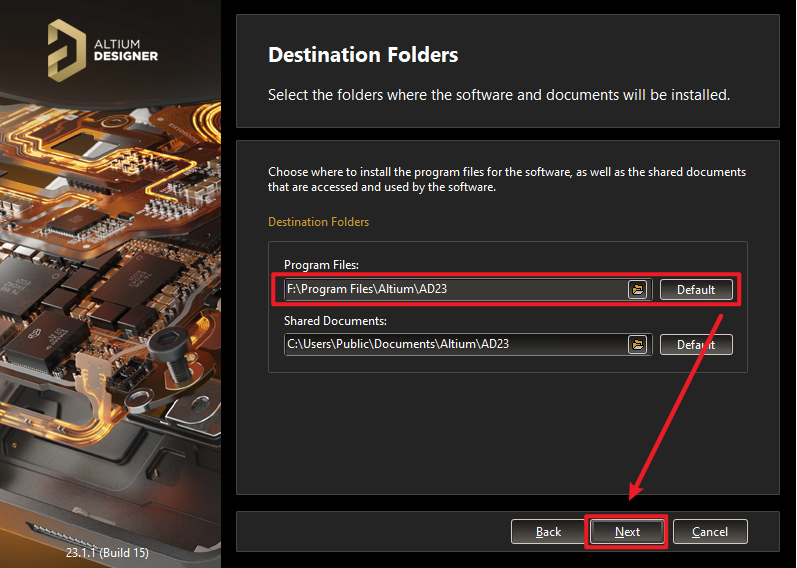The image size is (797, 568).
Task: Click the Altium Designer logo emblem
Action: point(67,49)
